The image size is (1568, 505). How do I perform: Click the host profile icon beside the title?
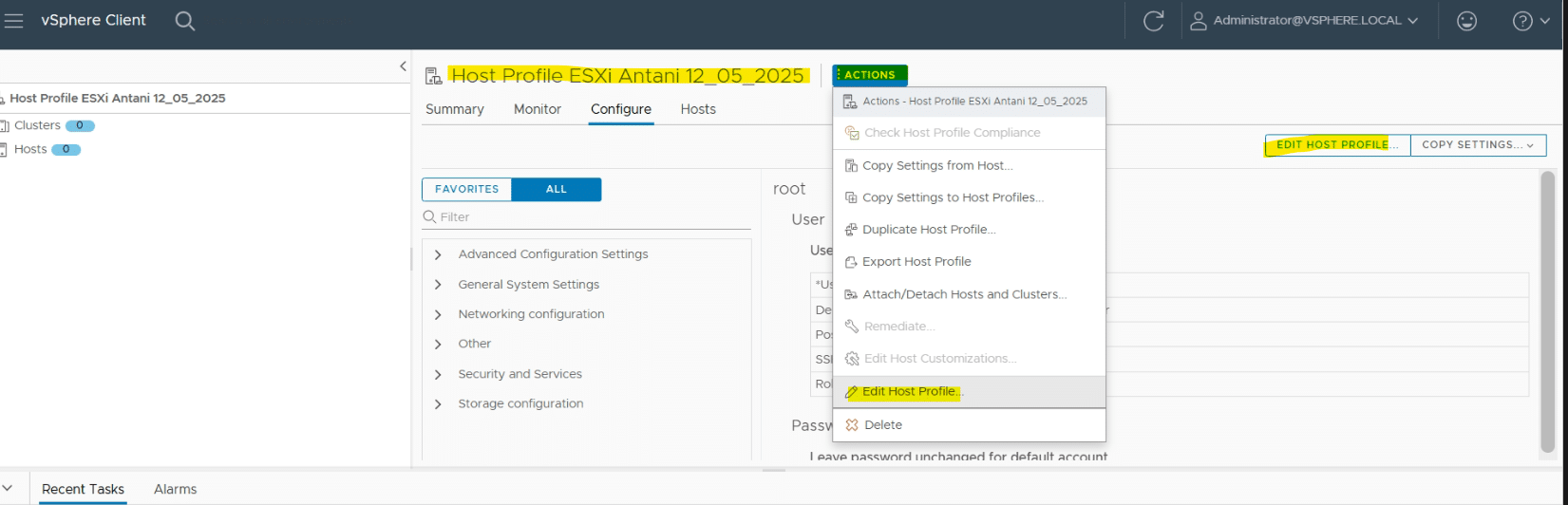(x=433, y=76)
